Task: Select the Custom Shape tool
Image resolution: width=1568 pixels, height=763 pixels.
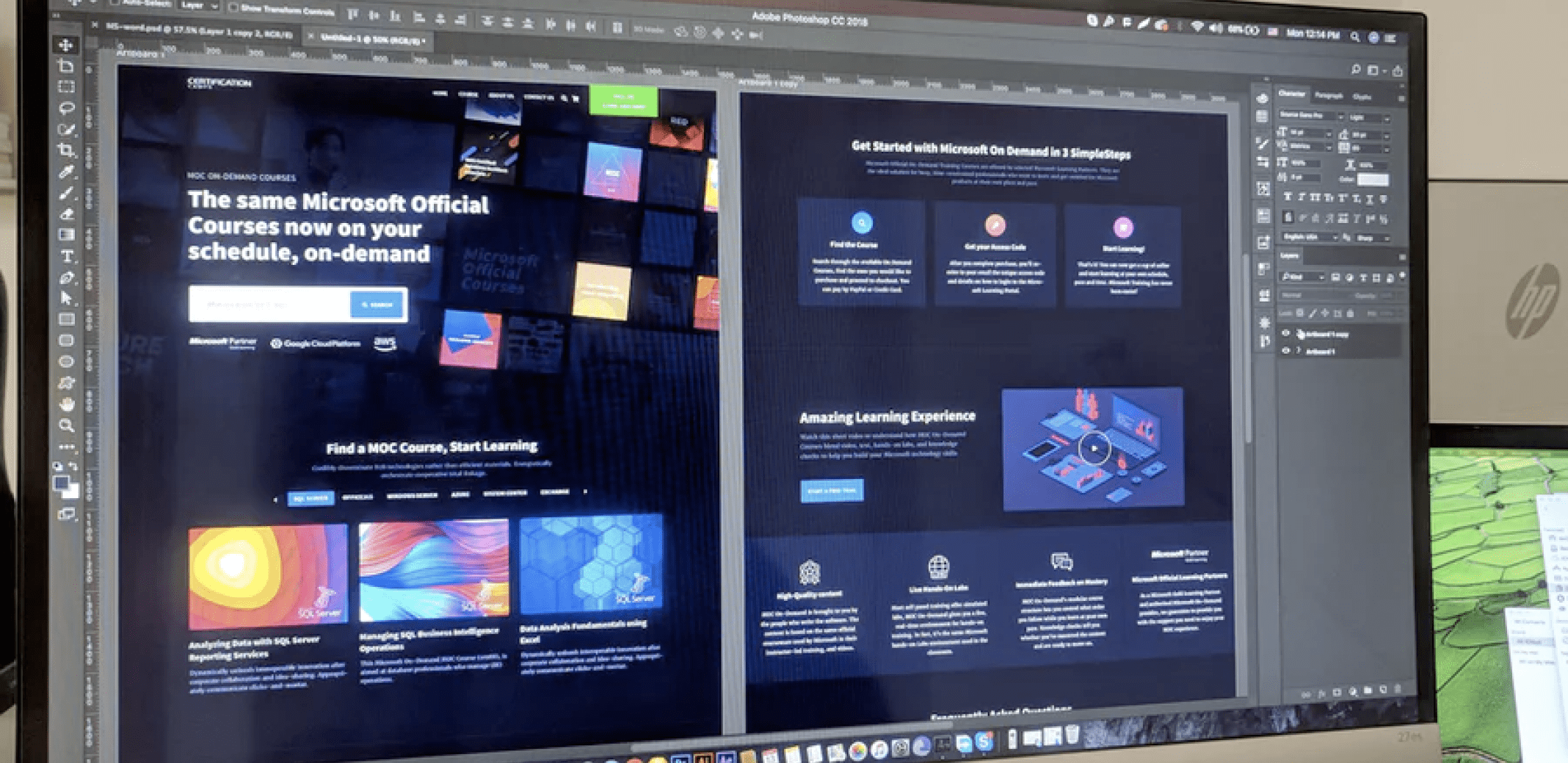Action: (66, 382)
